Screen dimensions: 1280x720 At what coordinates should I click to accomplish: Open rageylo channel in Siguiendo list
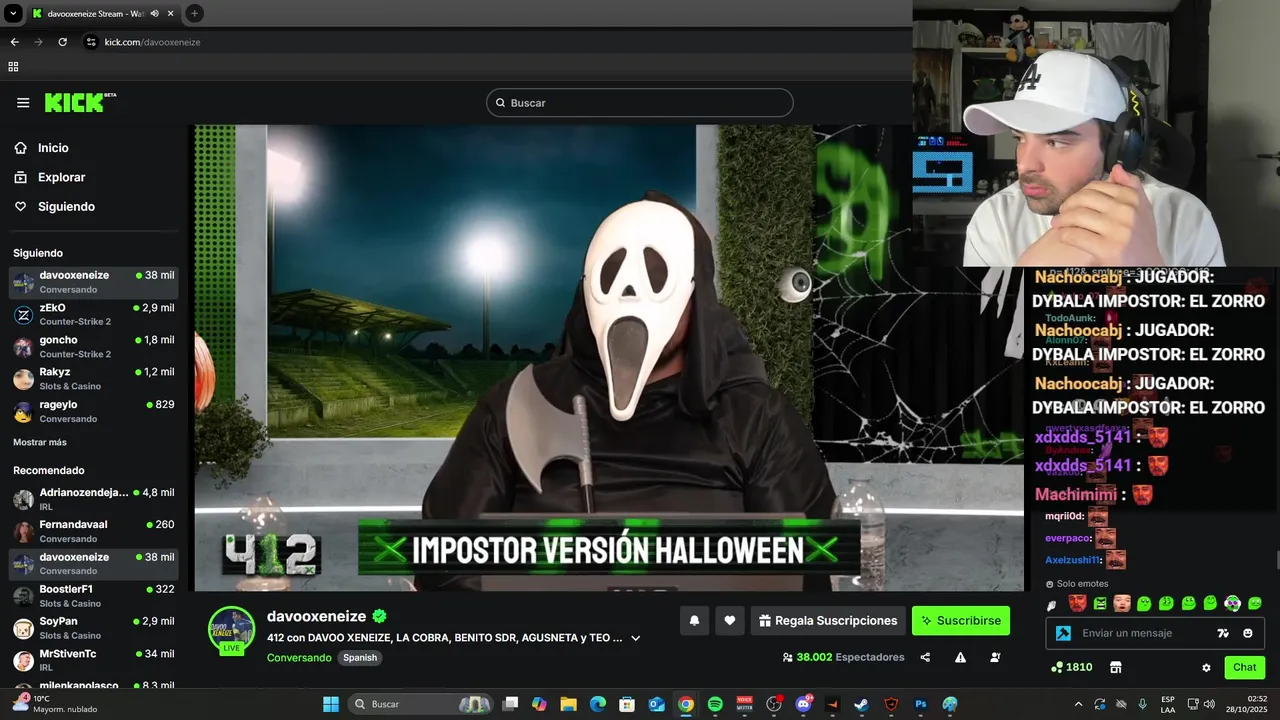(x=94, y=411)
